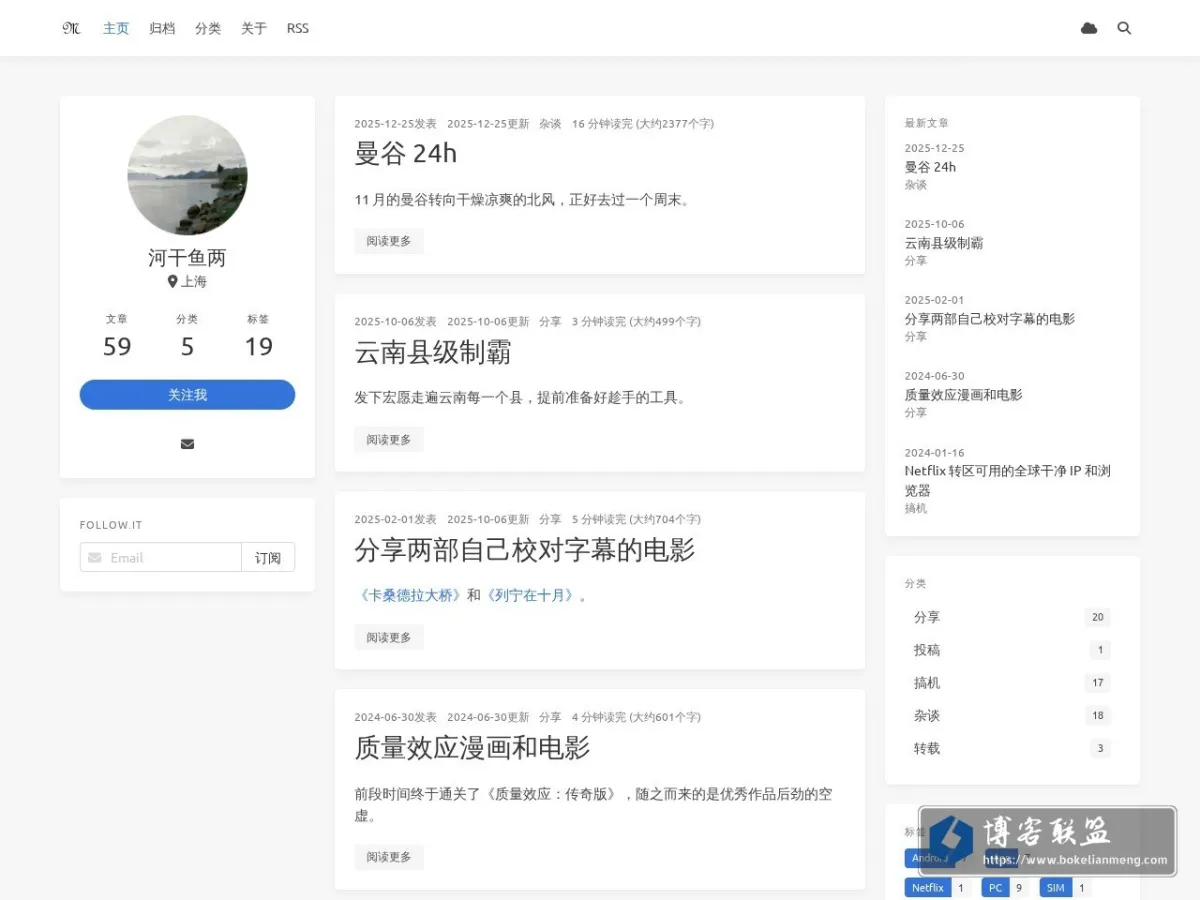The width and height of the screenshot is (1200, 900).
Task: Click the Netflix tag
Action: tap(928, 887)
